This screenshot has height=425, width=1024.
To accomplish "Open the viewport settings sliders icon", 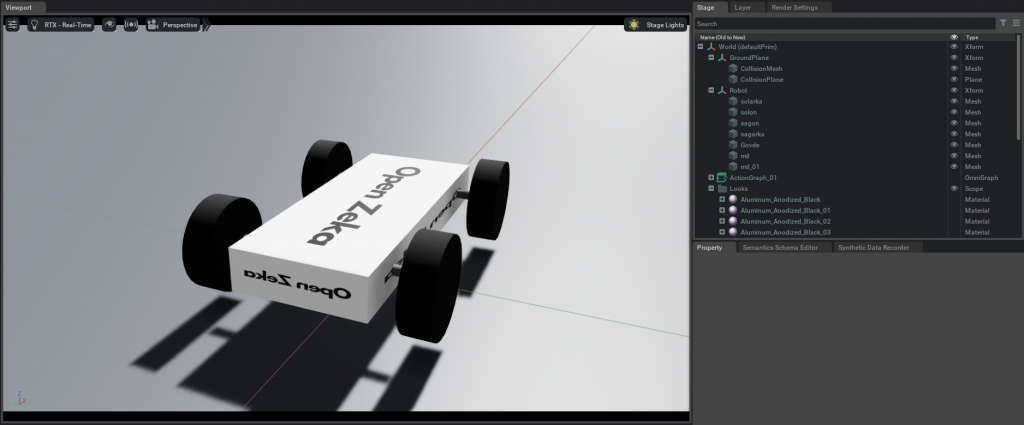I will tap(12, 25).
